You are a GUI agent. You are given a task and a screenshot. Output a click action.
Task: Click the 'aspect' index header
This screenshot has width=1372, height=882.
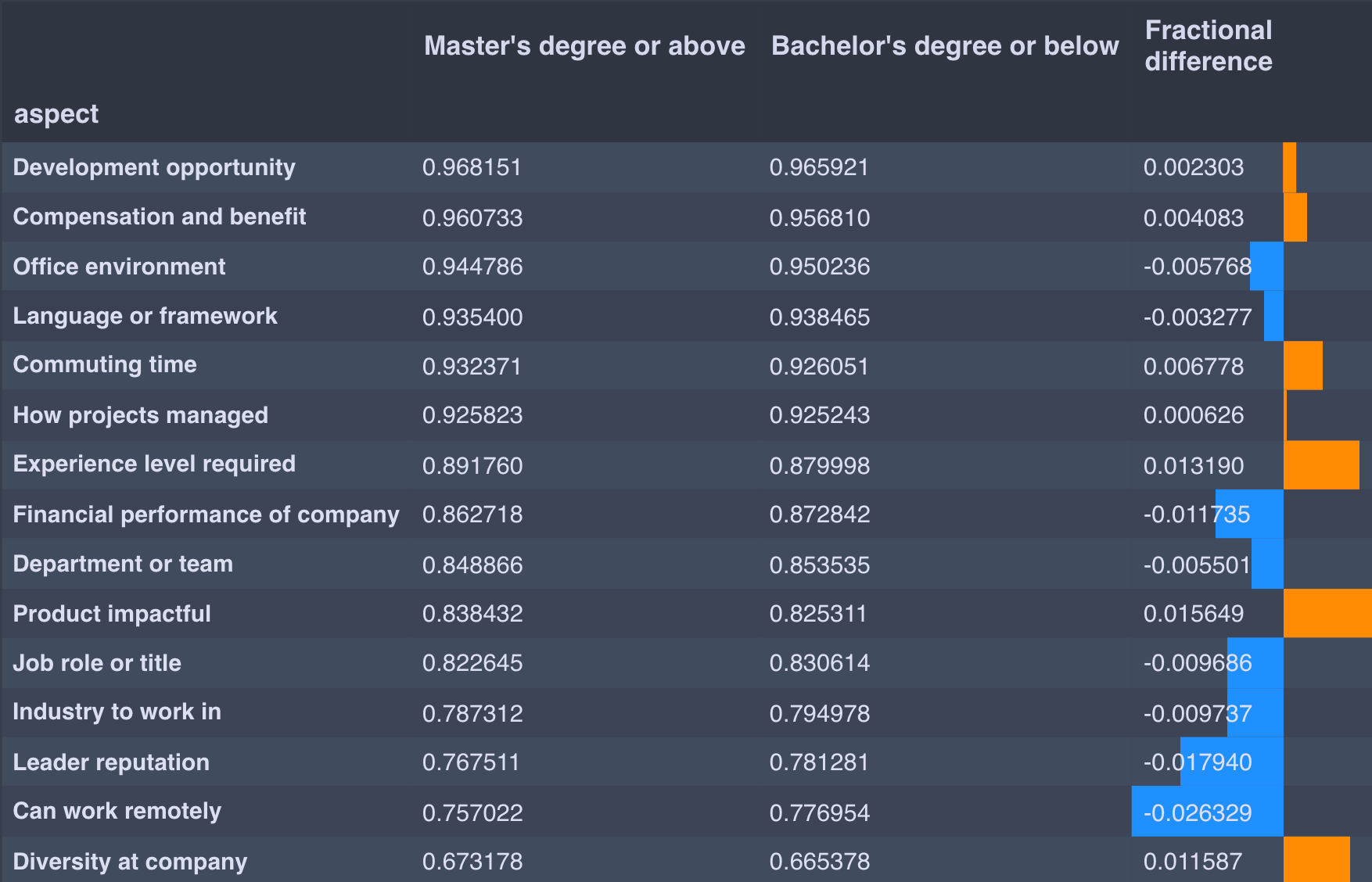pyautogui.click(x=56, y=114)
